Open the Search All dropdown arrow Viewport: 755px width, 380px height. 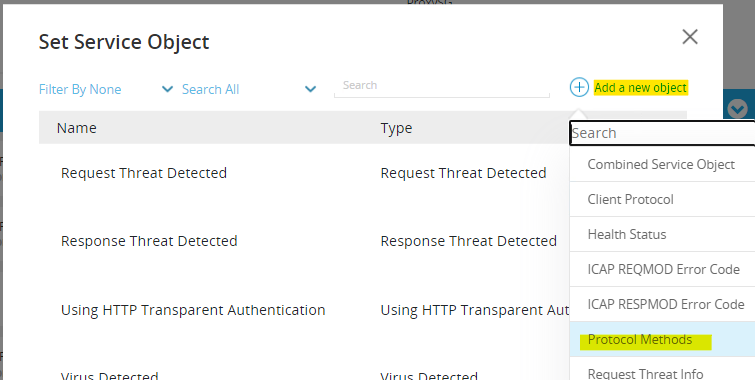[x=311, y=89]
